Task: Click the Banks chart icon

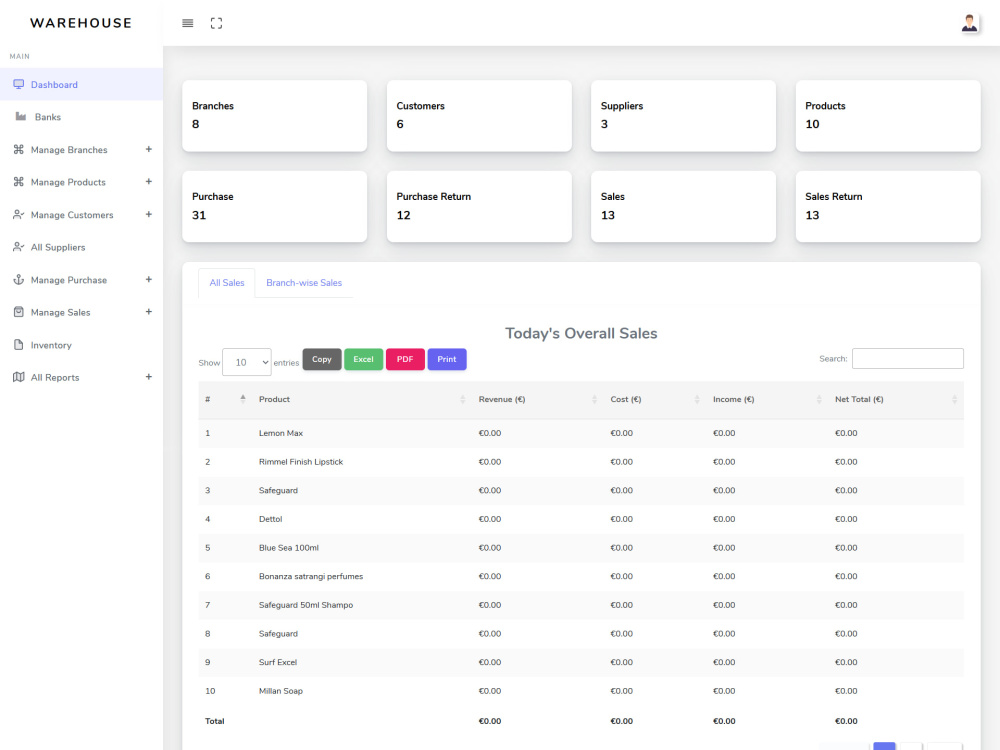Action: (20, 116)
